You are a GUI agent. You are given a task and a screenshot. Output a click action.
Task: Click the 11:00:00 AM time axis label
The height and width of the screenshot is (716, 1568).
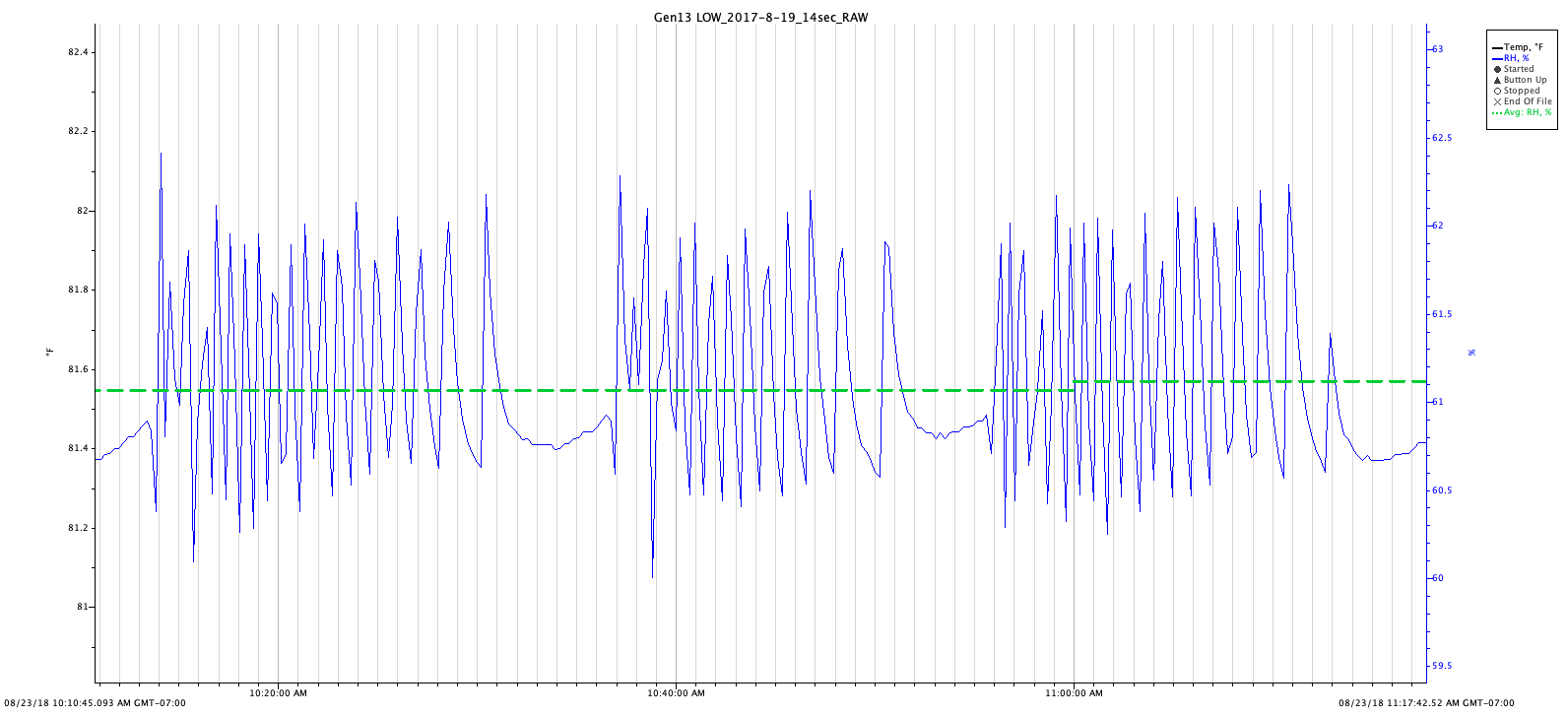tap(1074, 693)
